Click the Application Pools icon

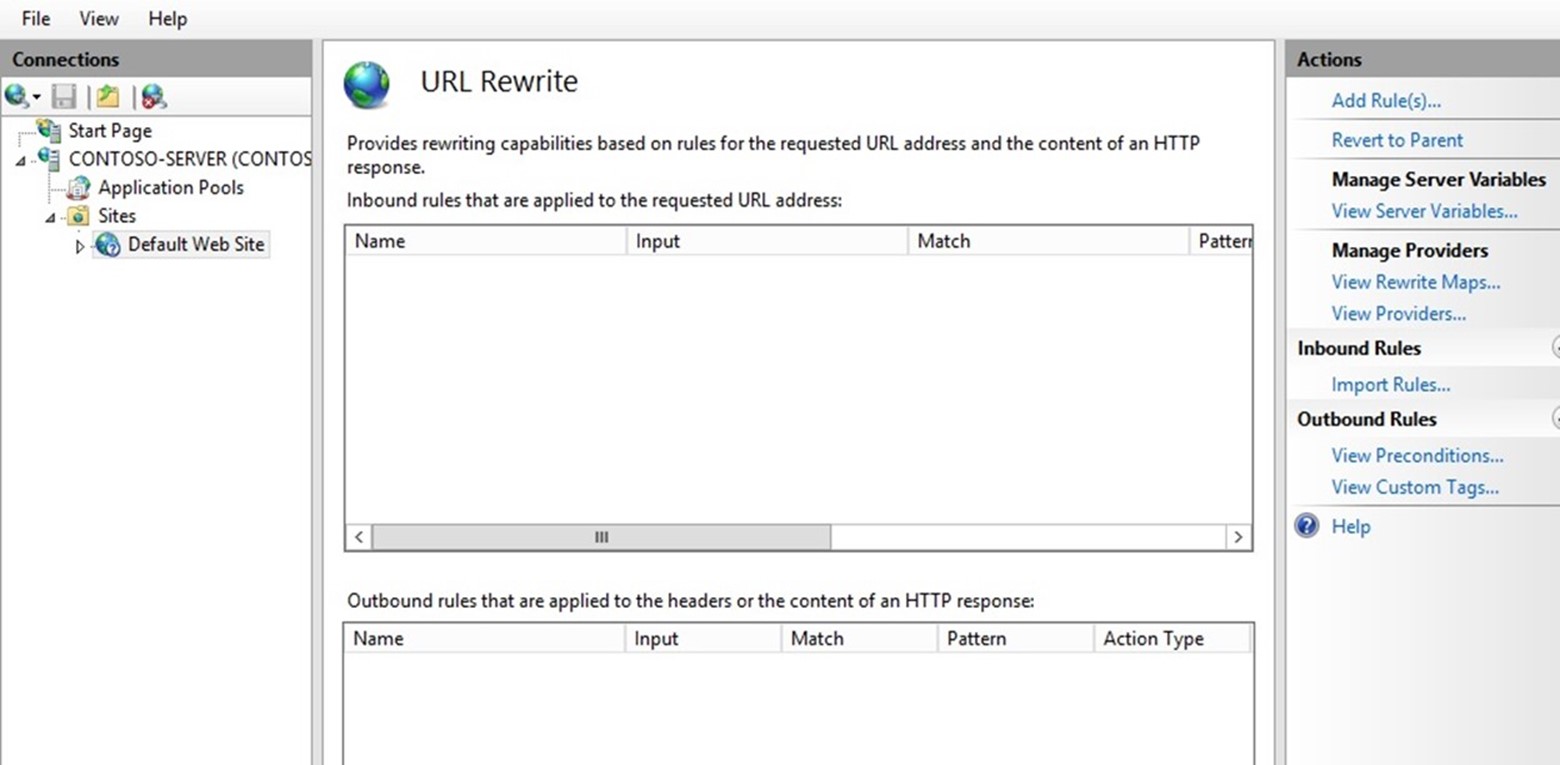78,187
